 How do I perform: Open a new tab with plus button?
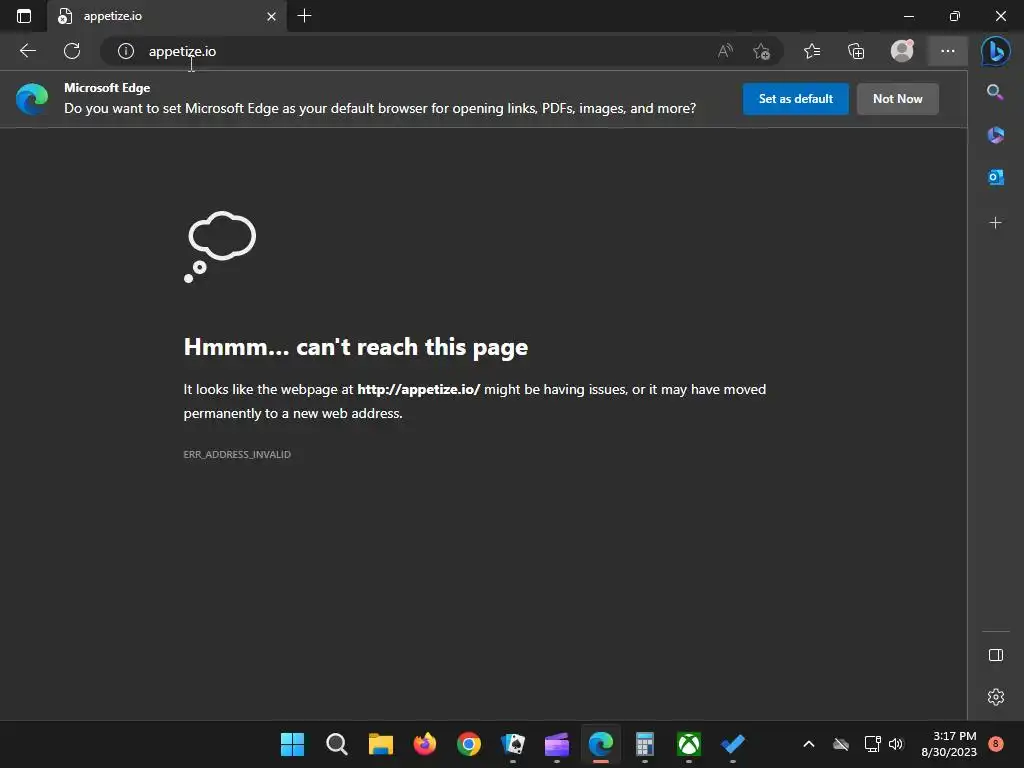304,16
